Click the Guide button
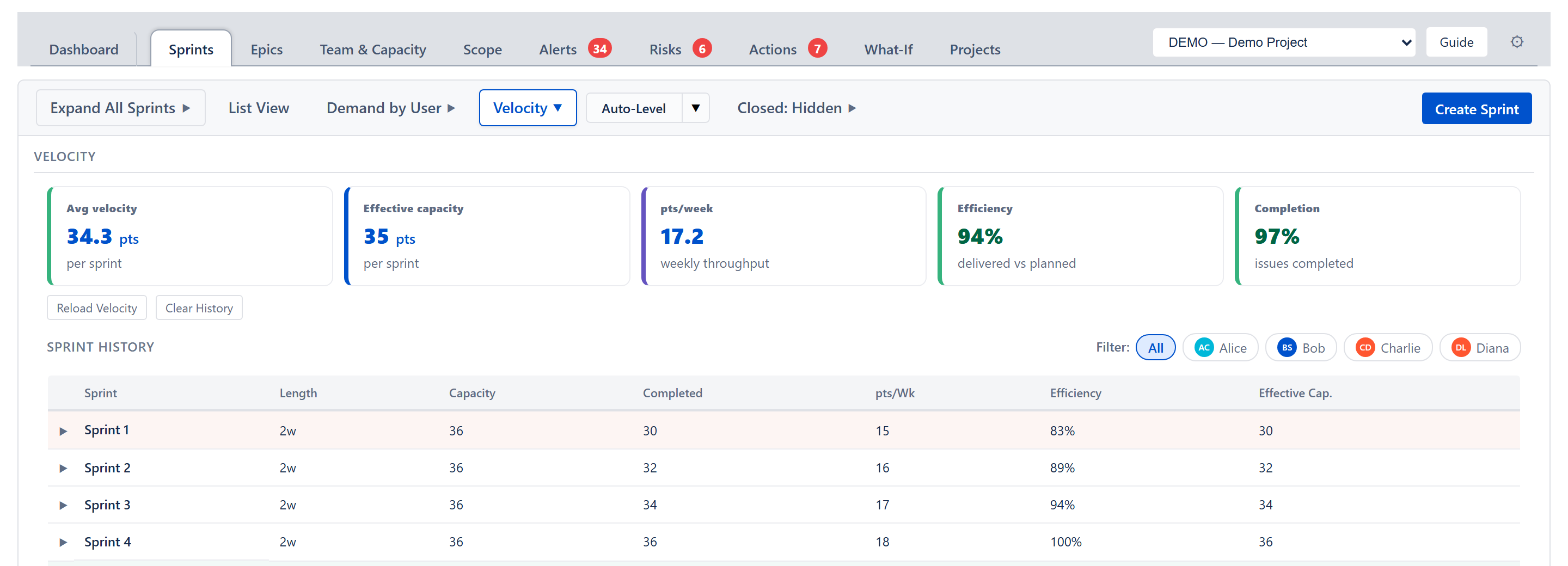This screenshot has width=1568, height=566. point(1456,42)
